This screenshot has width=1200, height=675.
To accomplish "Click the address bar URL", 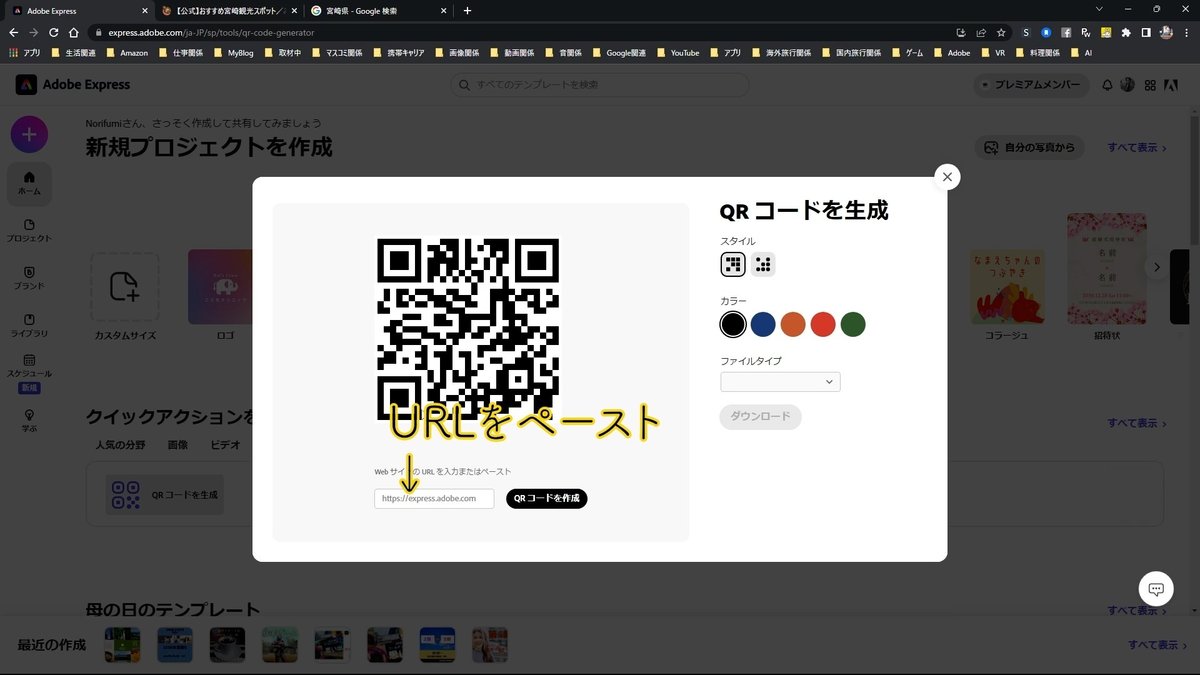I will pyautogui.click(x=211, y=32).
